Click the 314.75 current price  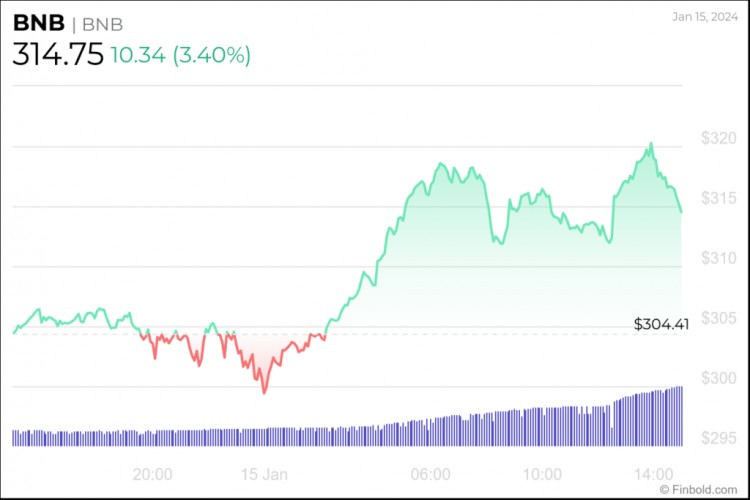click(x=58, y=55)
